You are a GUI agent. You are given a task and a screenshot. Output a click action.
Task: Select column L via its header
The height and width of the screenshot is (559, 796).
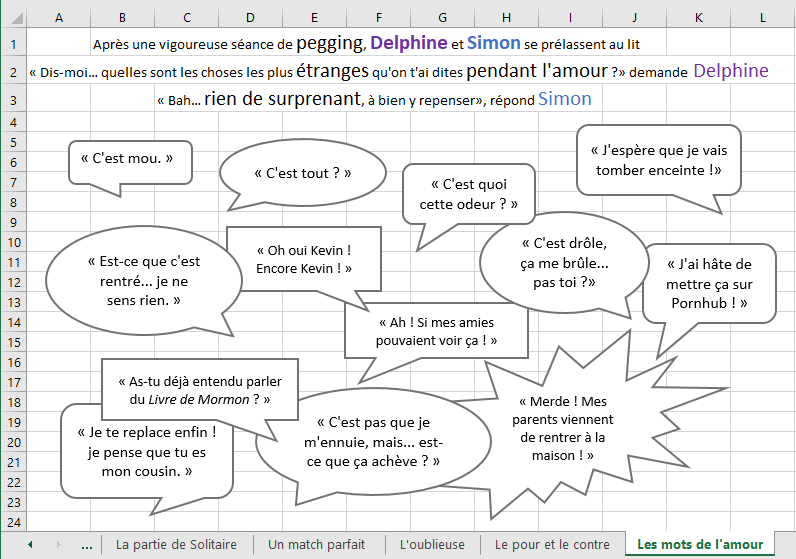[762, 18]
